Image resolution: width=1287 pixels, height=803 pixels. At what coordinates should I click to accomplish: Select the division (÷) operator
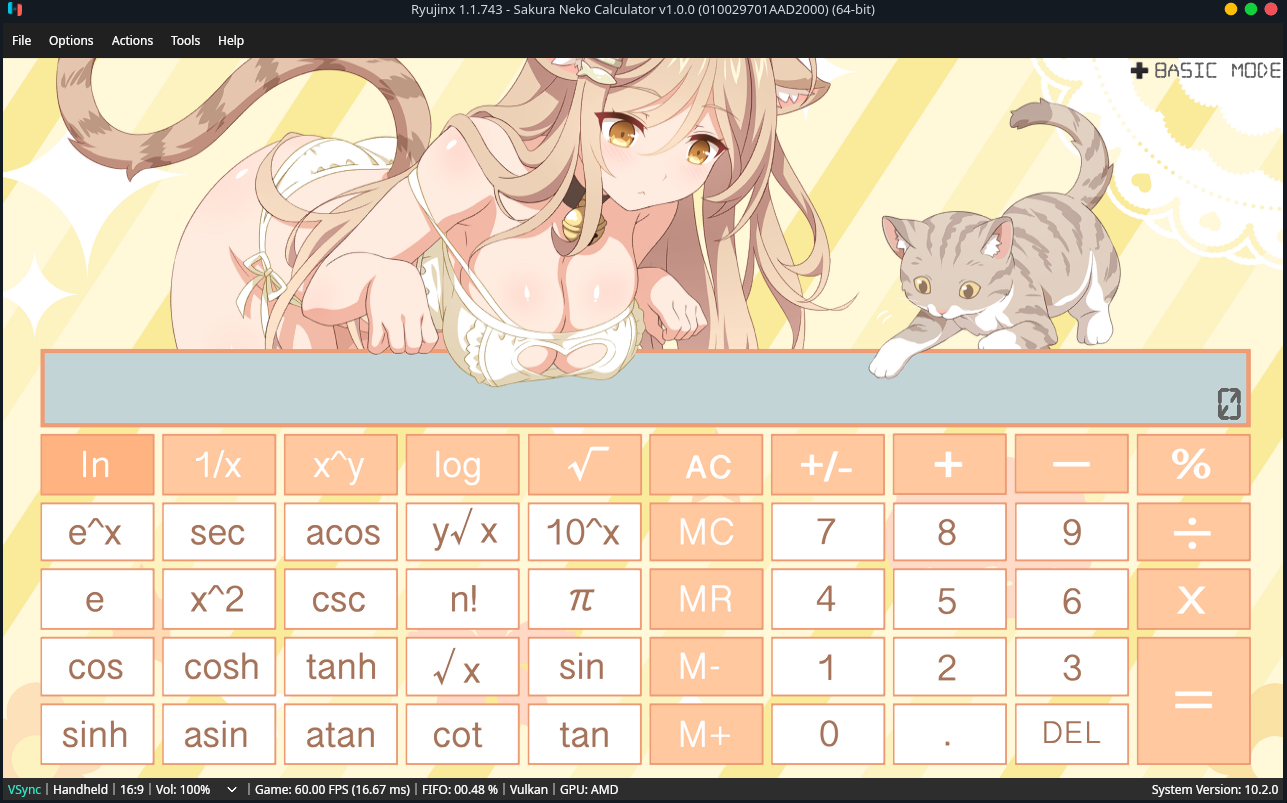(1193, 531)
